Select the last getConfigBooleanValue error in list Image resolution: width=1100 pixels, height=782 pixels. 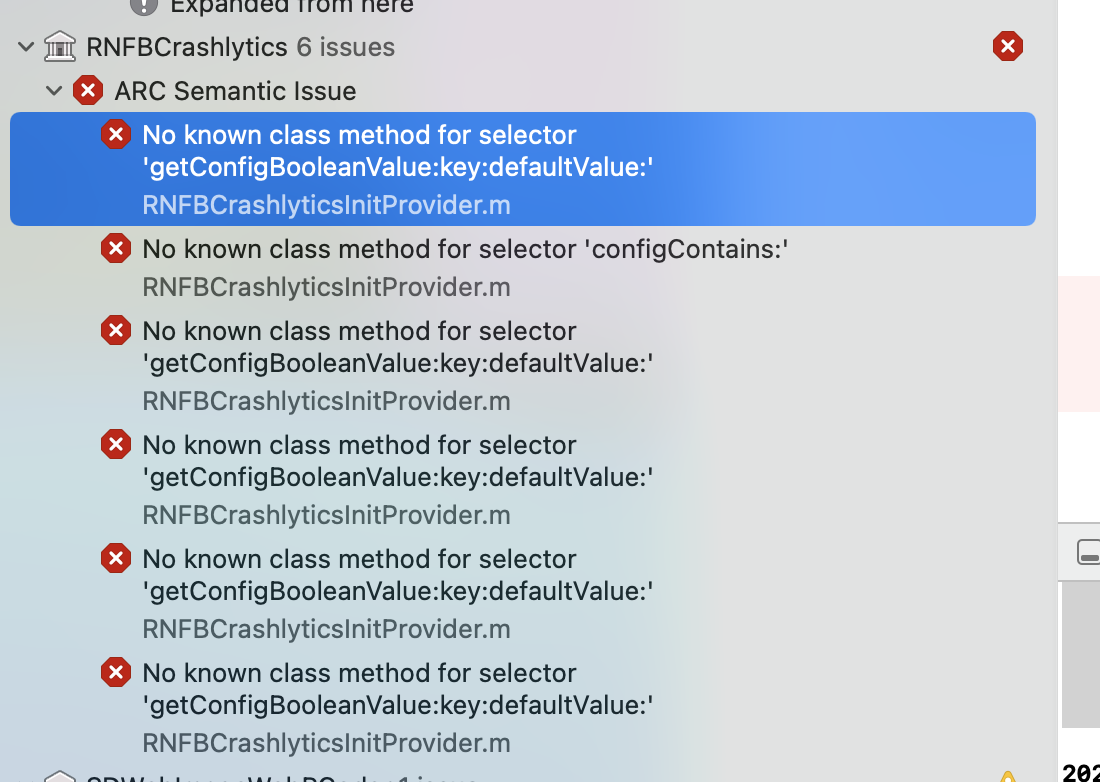click(x=523, y=707)
